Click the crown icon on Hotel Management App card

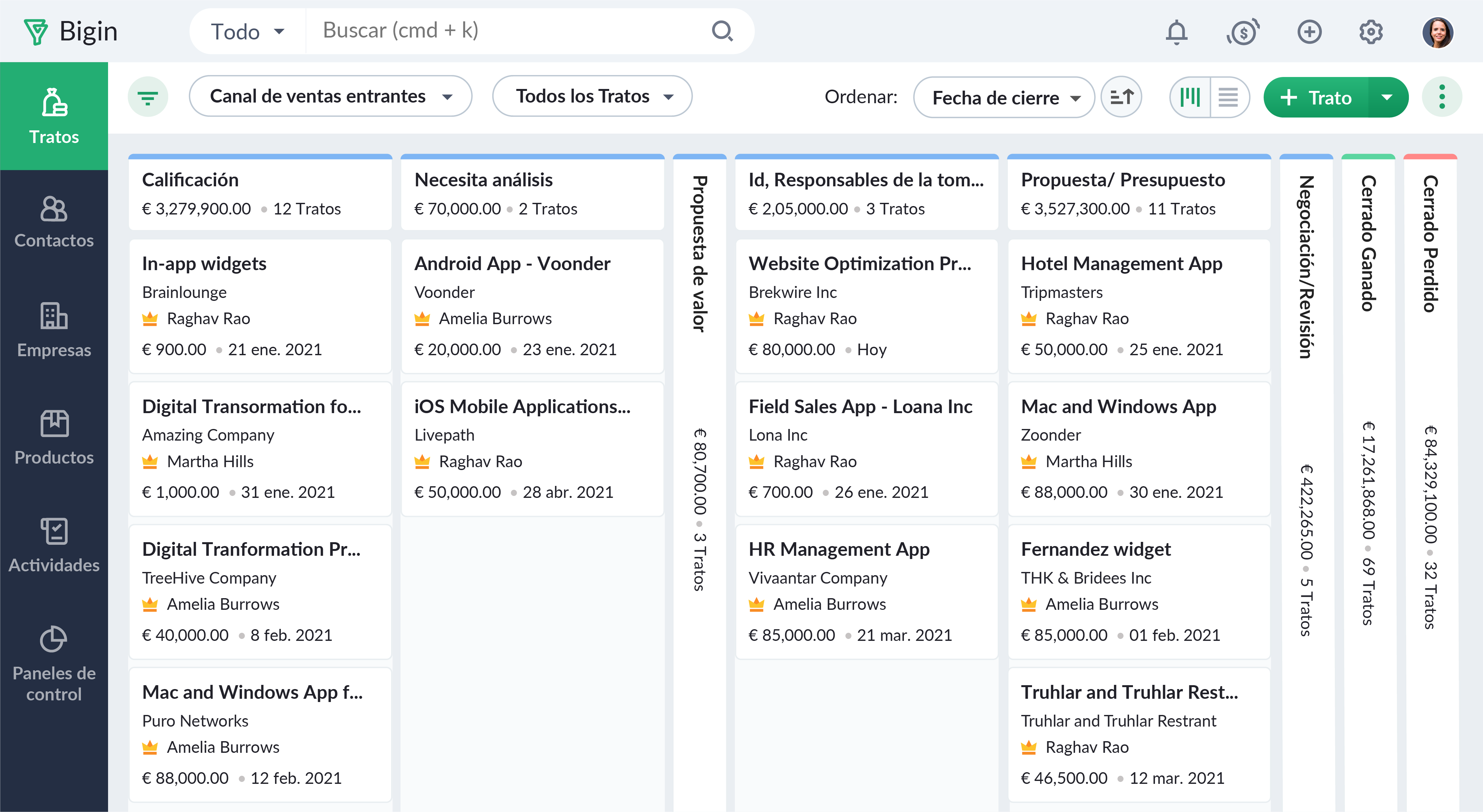pyautogui.click(x=1028, y=318)
